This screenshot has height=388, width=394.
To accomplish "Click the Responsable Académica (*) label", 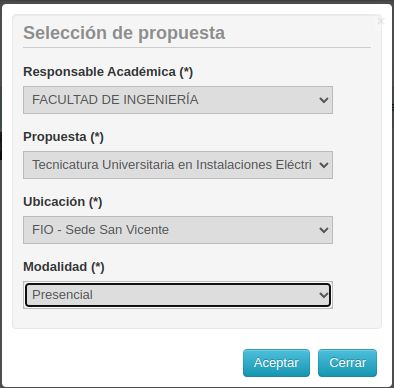I will pos(108,72).
